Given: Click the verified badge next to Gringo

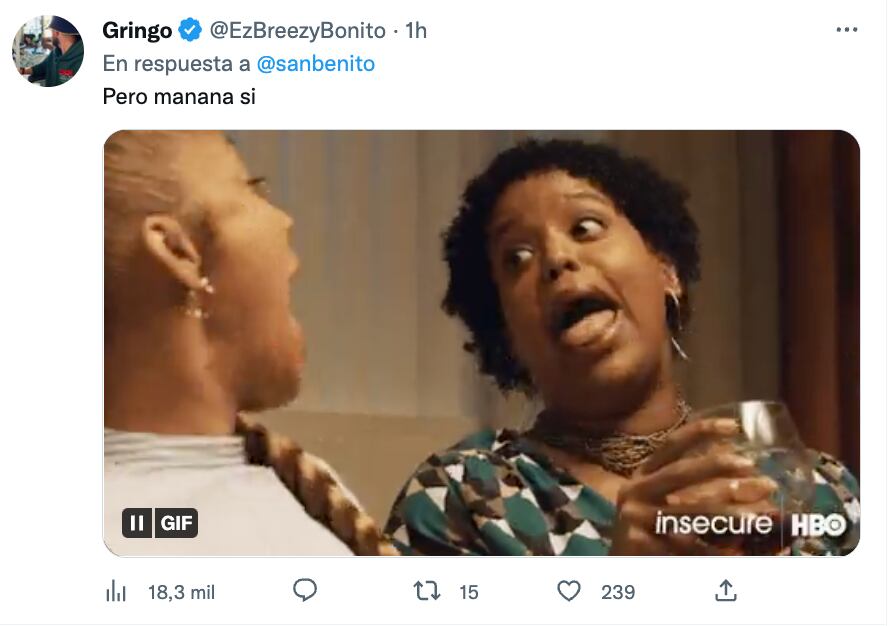Looking at the screenshot, I should [x=188, y=30].
